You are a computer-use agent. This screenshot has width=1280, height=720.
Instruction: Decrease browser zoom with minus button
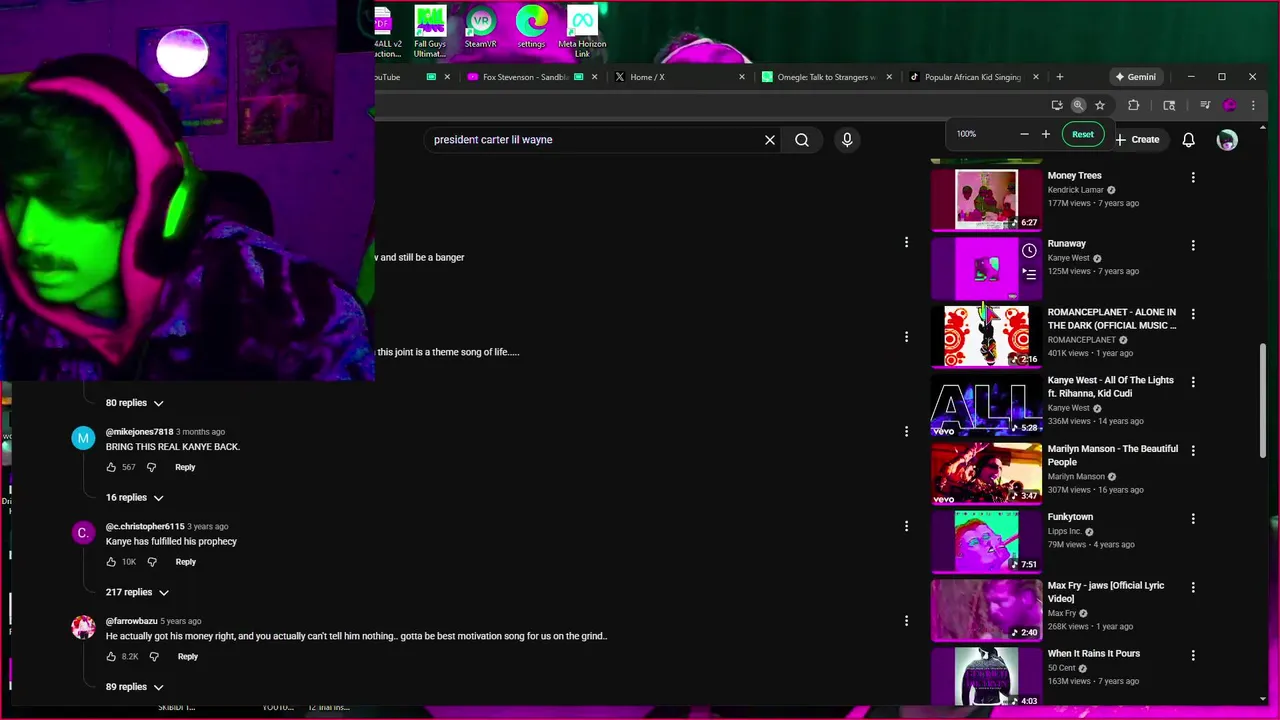[x=1024, y=134]
